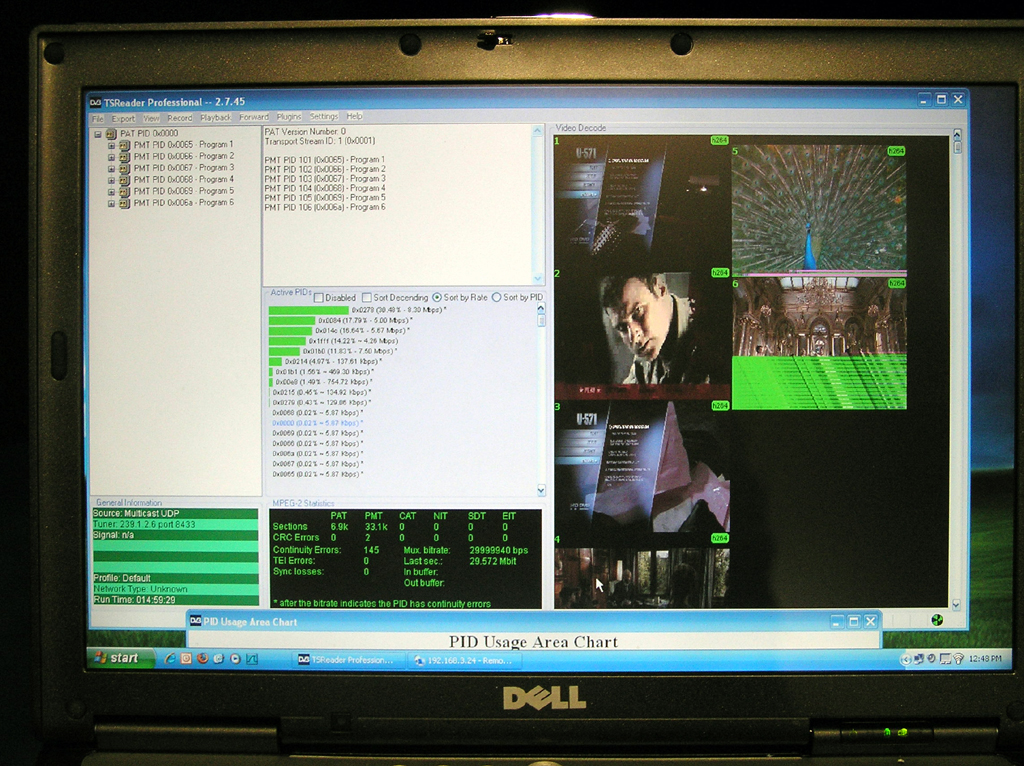Click the Windows start button

[121, 658]
